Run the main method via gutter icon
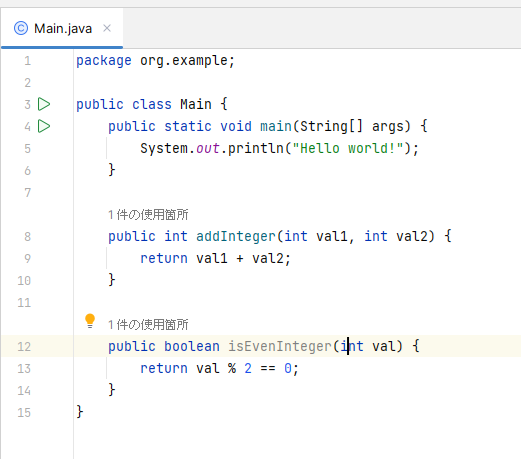This screenshot has width=521, height=459. pos(44,126)
